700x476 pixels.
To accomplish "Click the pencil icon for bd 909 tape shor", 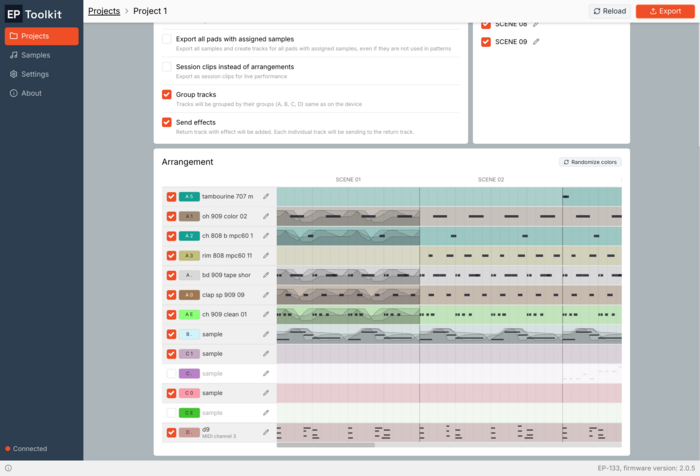I will click(266, 275).
